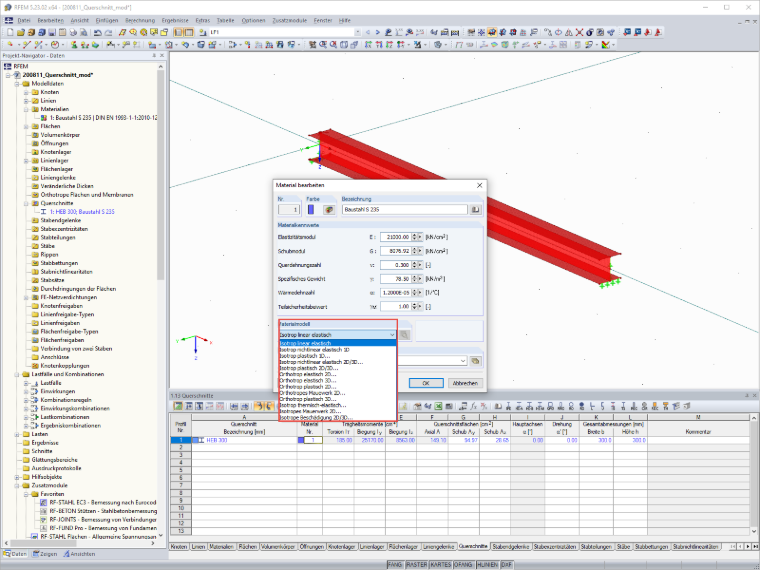Click the edit icon beside the lower combo box

pyautogui.click(x=475, y=361)
